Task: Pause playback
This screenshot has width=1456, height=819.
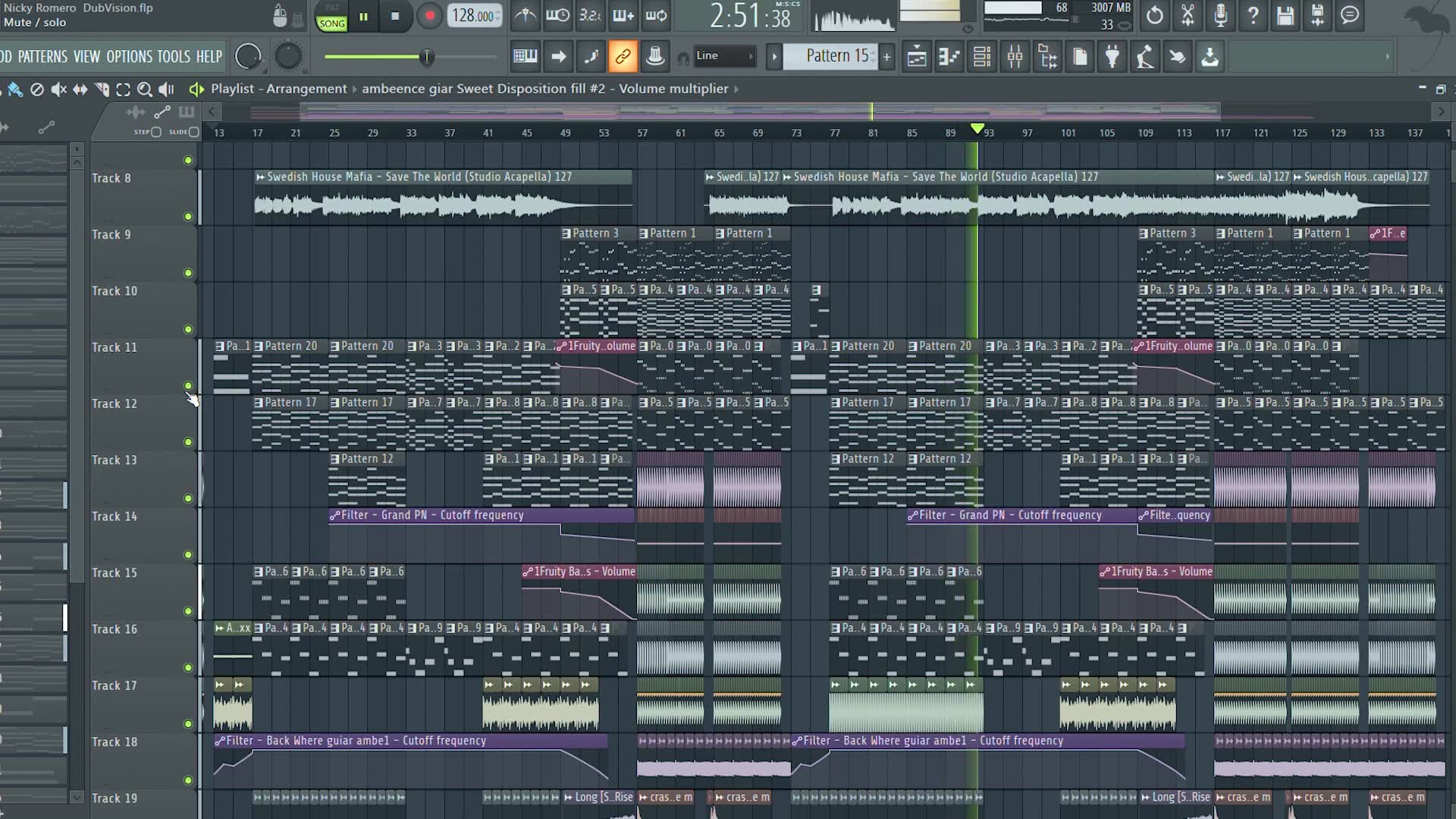Action: (x=363, y=16)
